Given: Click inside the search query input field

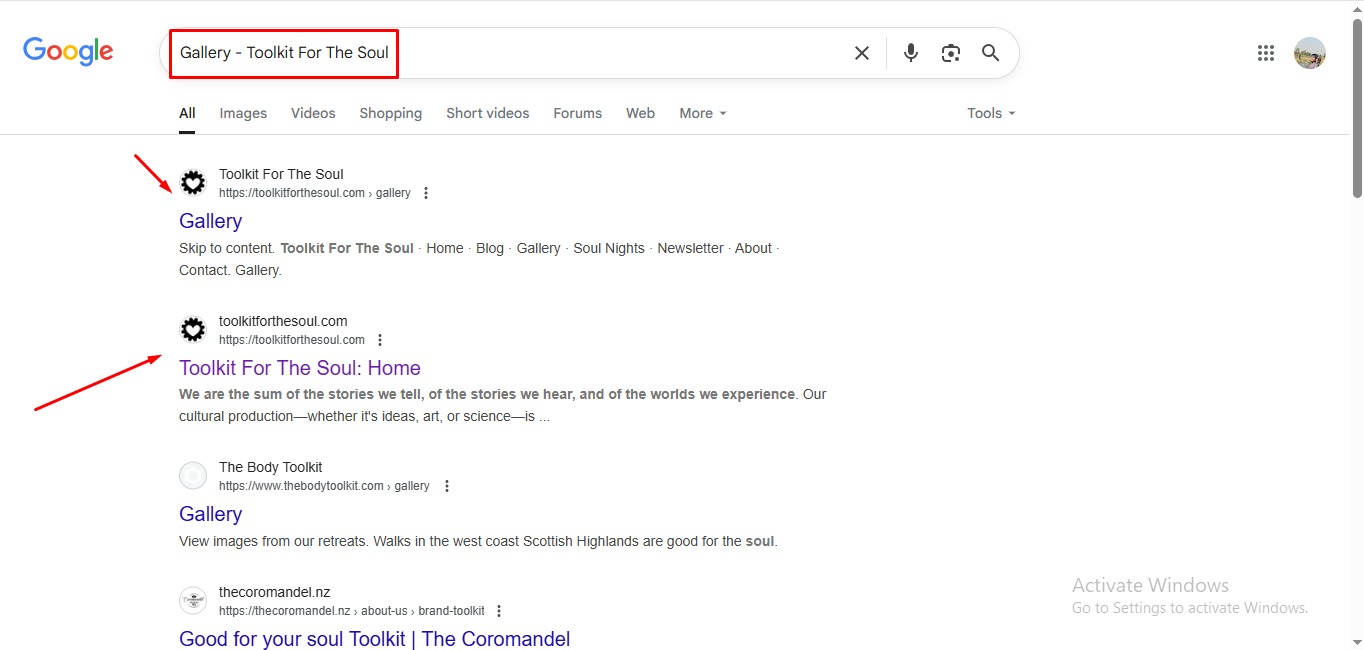Looking at the screenshot, I should (600, 53).
